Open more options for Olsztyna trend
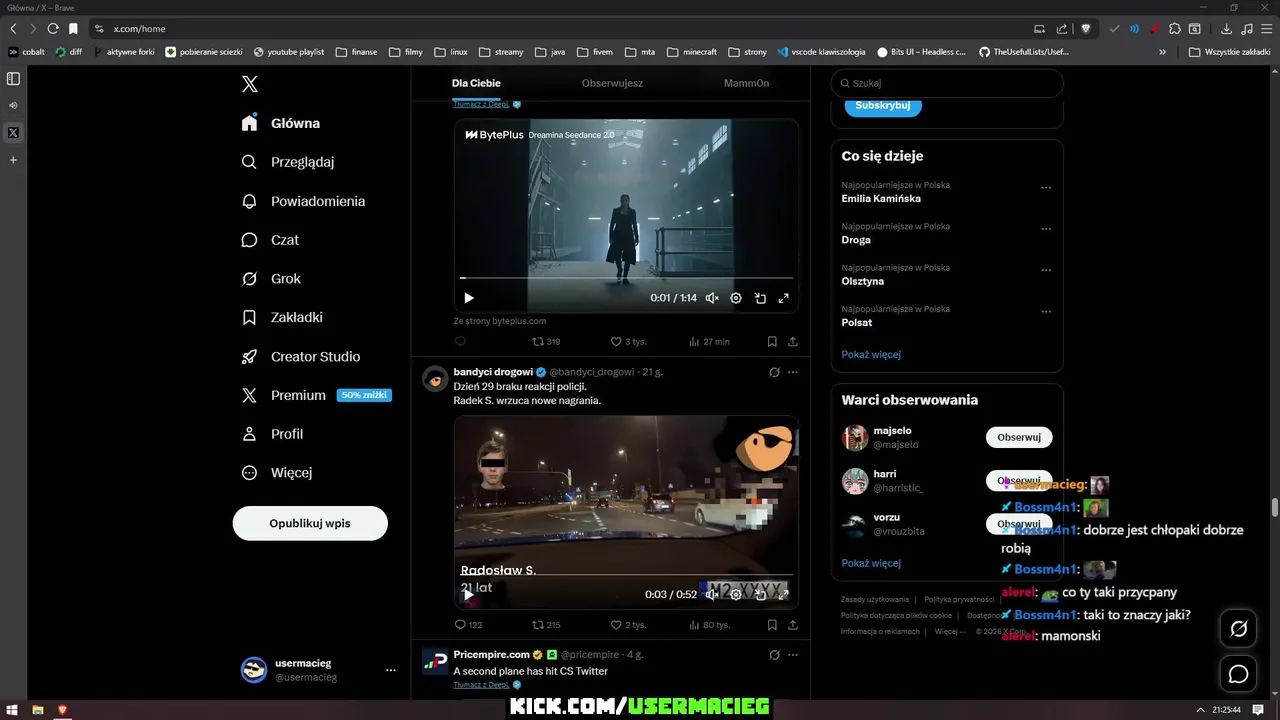 (1046, 270)
